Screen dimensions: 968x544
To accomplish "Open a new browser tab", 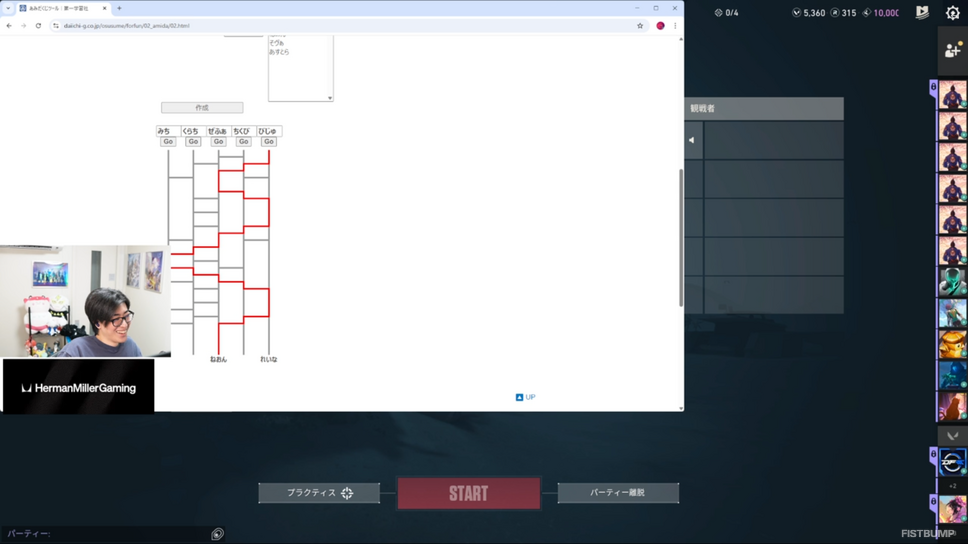I will pos(119,8).
